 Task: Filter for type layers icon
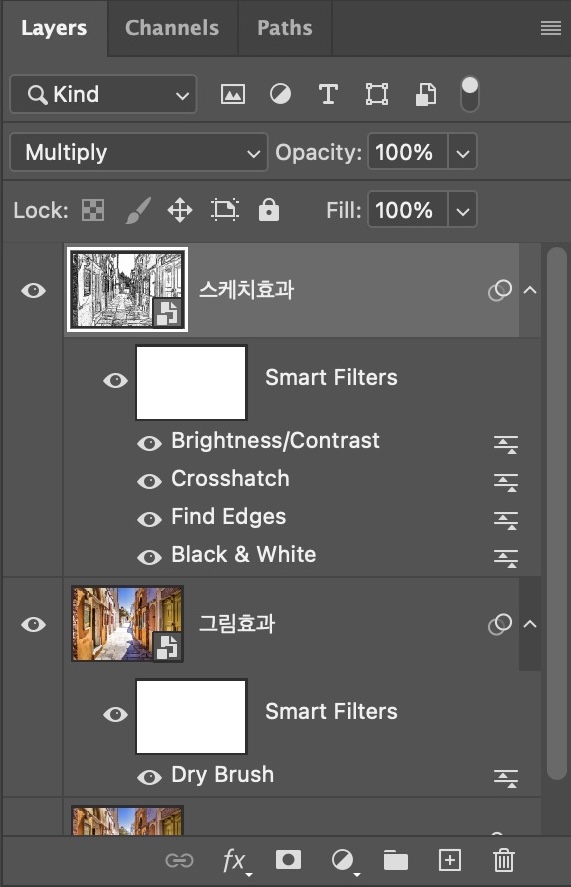tap(328, 94)
